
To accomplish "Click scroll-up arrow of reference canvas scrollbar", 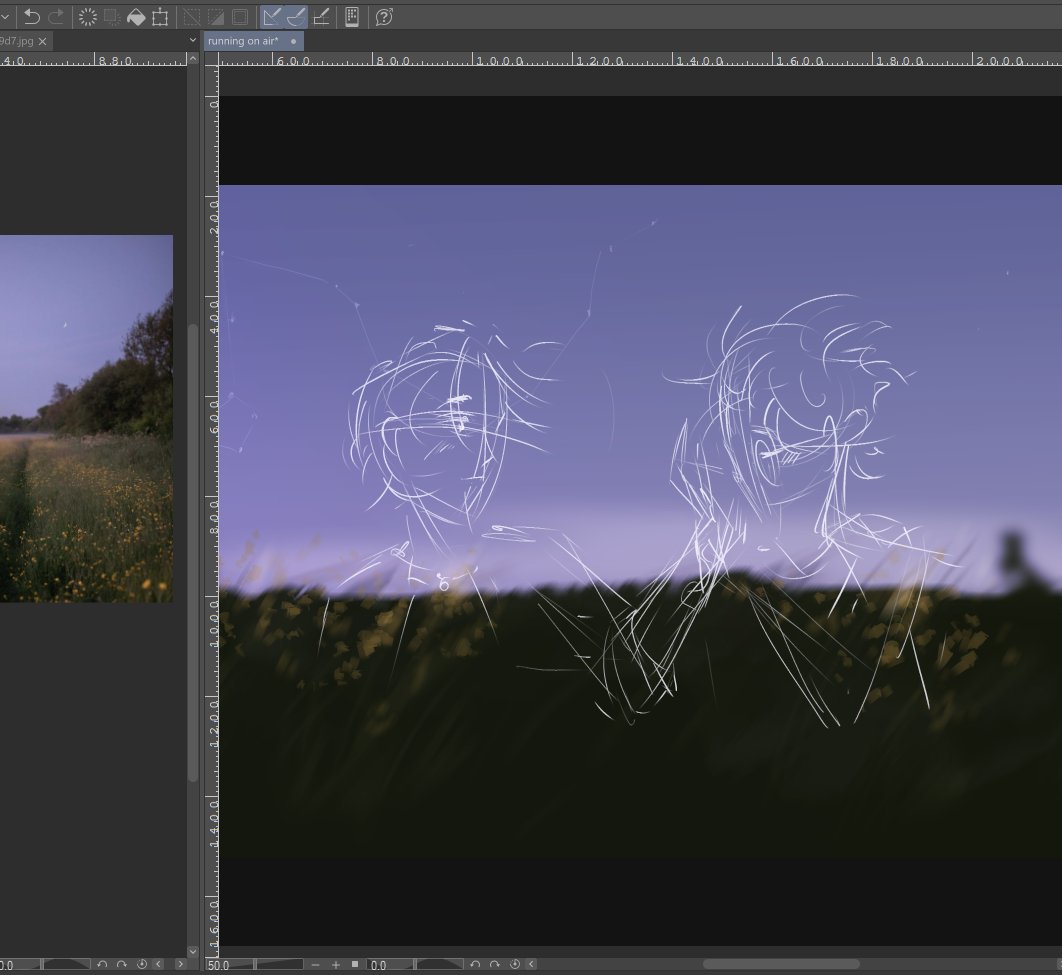I will coord(193,59).
